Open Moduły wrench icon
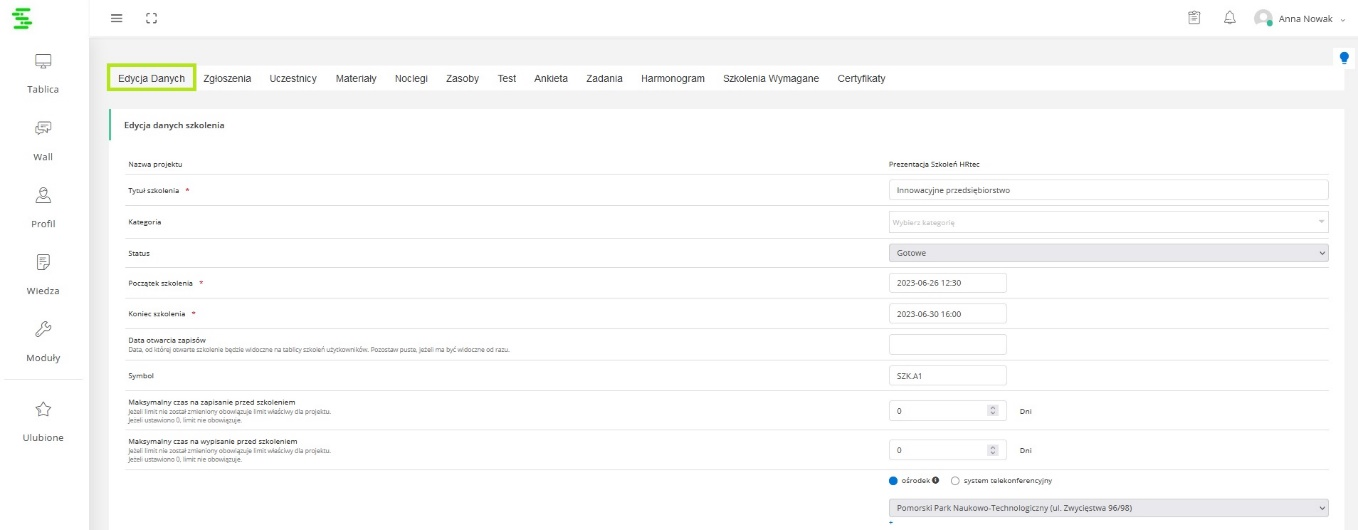The image size is (1358, 530). [x=43, y=341]
